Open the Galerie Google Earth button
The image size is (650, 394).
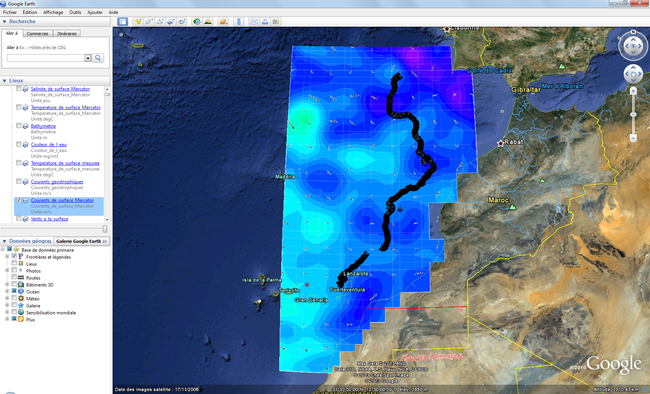pos(81,241)
